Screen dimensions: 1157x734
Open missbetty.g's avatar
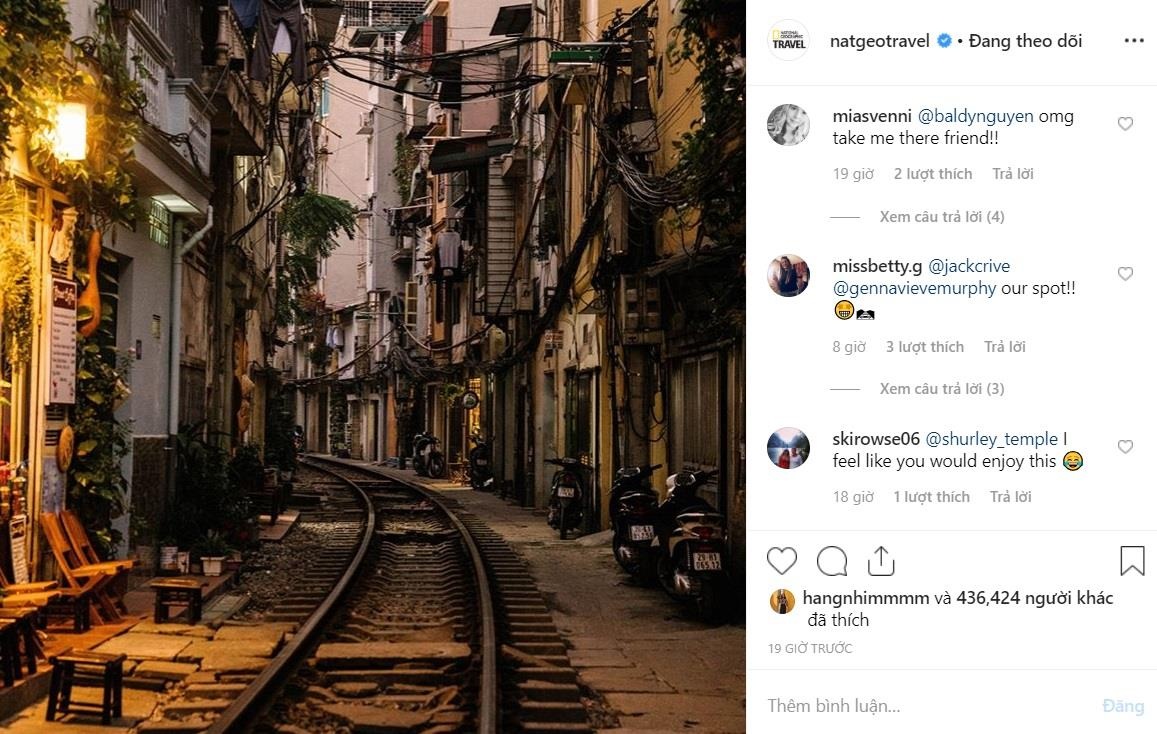click(788, 276)
